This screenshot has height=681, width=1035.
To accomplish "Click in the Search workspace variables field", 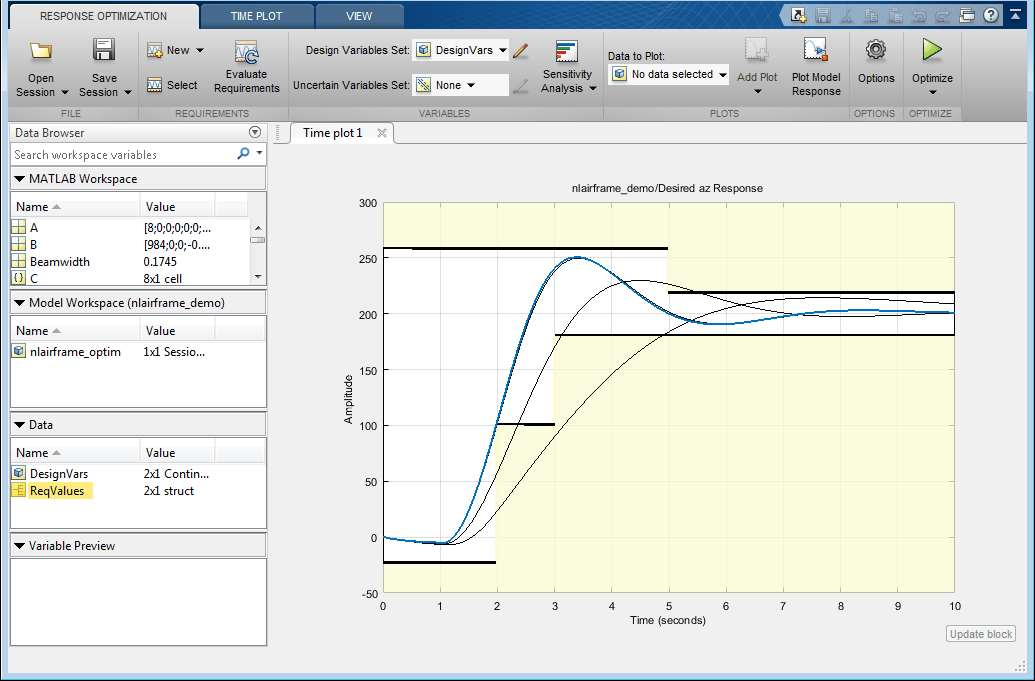I will tap(122, 155).
